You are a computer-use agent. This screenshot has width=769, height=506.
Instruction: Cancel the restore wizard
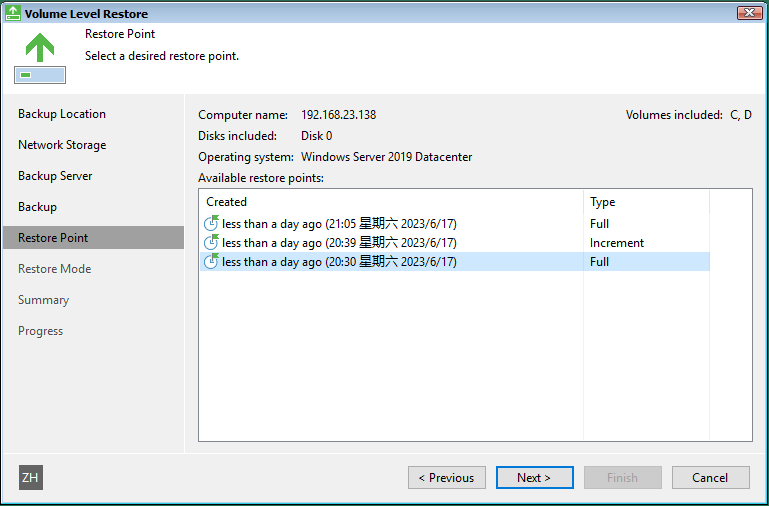click(711, 477)
